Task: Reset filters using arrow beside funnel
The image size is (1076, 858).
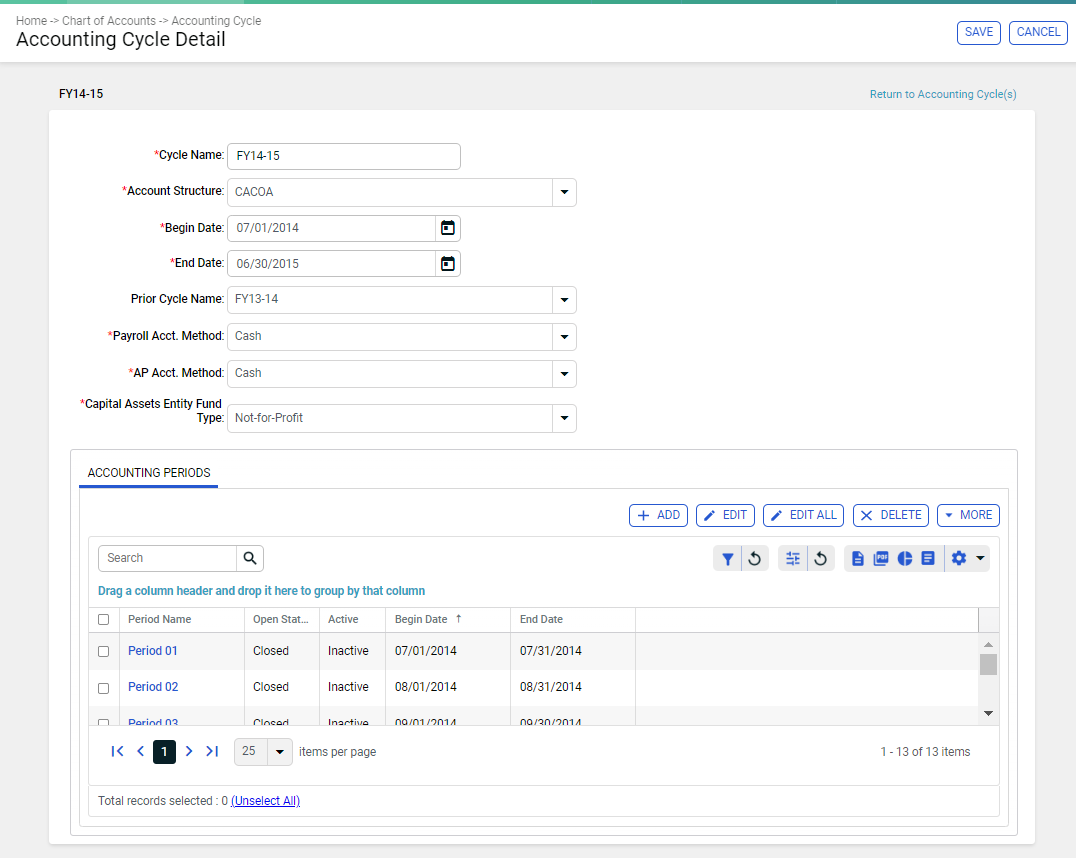Action: click(755, 559)
